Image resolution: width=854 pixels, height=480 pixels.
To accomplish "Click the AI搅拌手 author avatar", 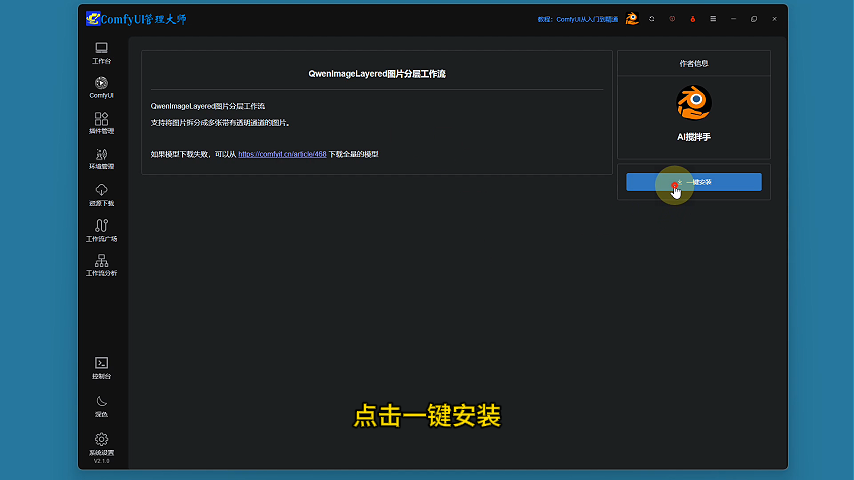I will coord(694,102).
